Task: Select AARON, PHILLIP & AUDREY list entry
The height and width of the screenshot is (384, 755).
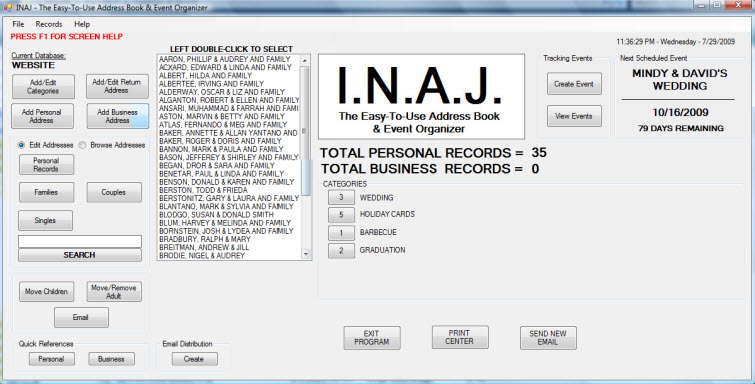Action: tap(225, 59)
